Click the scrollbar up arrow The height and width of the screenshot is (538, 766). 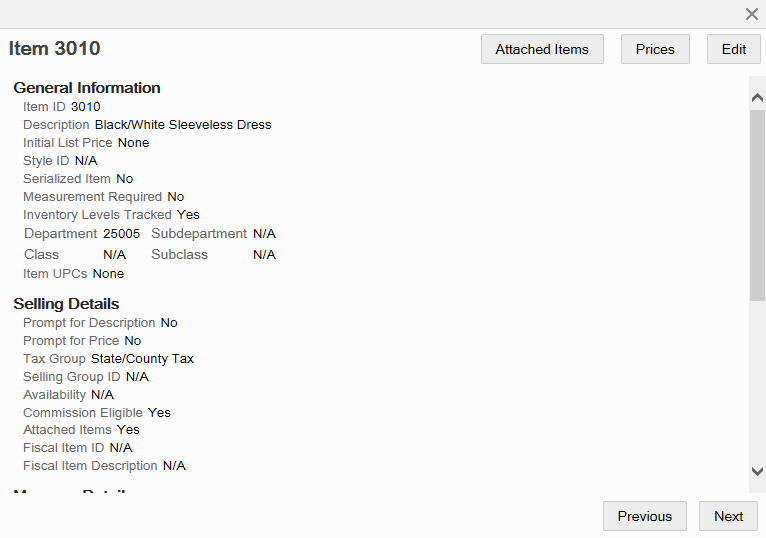[757, 98]
